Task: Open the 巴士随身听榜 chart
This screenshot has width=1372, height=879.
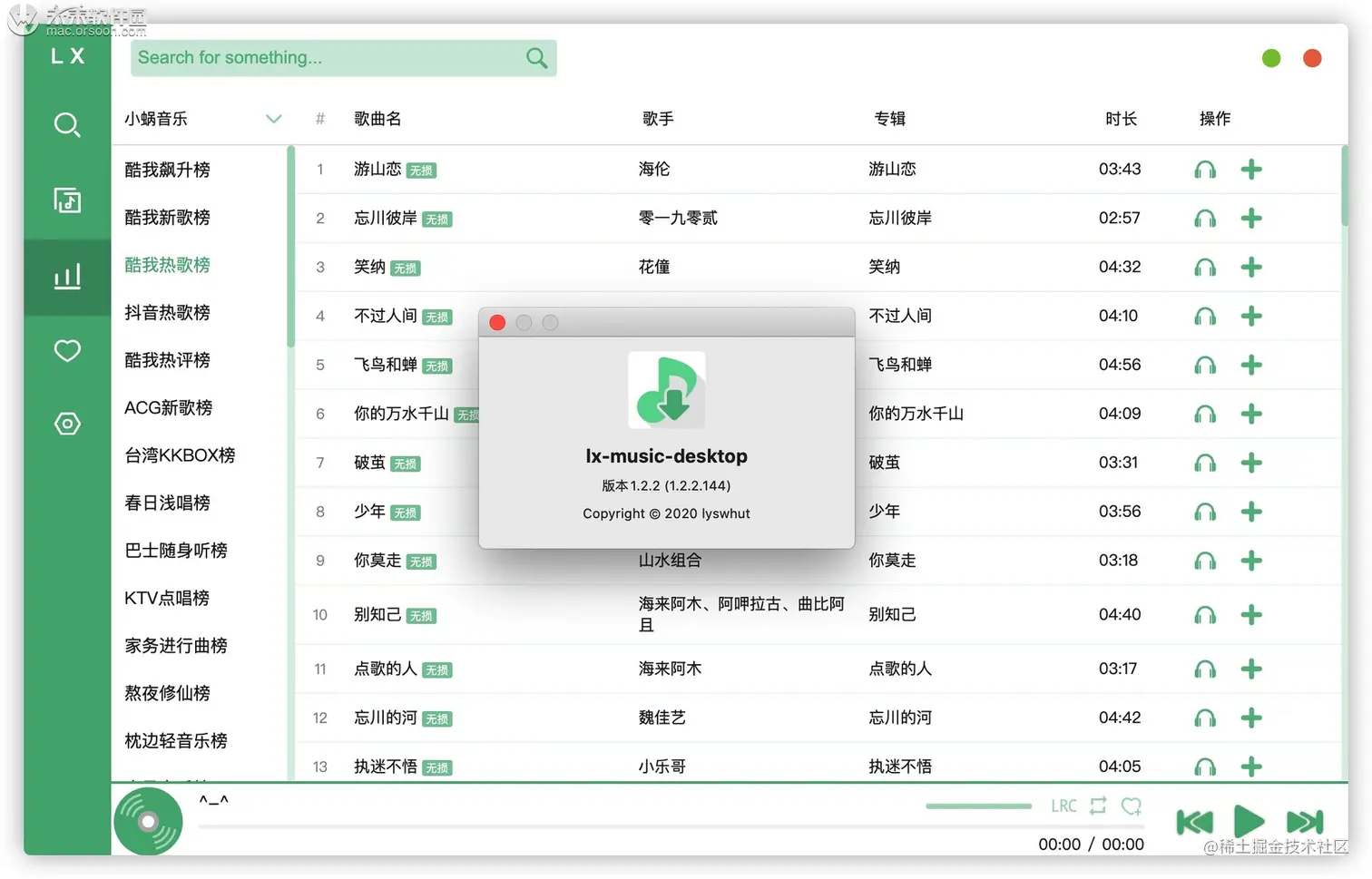Action: click(176, 551)
